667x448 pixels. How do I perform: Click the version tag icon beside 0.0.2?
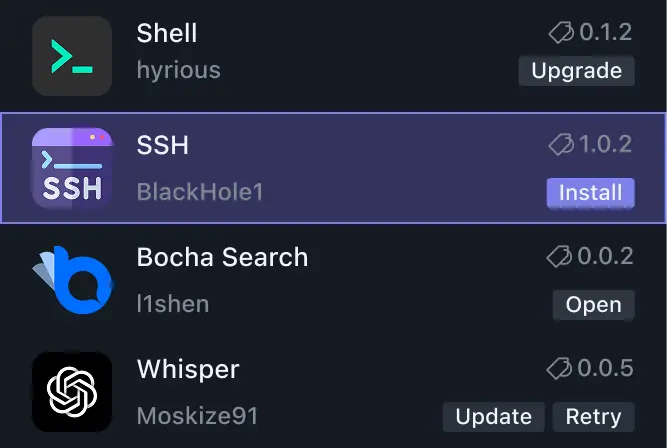[x=561, y=257]
